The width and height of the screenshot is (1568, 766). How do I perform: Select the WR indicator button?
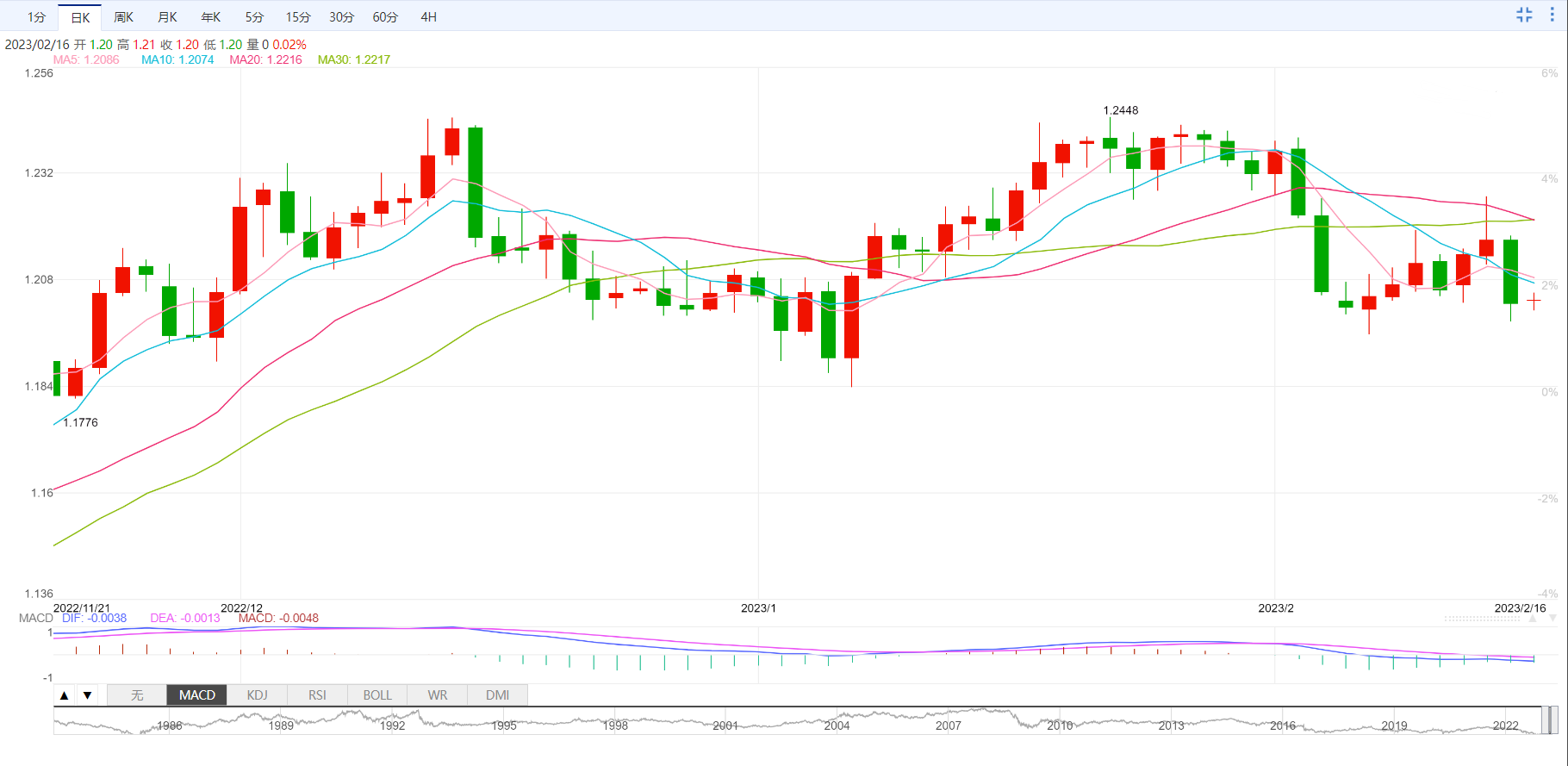[x=438, y=695]
